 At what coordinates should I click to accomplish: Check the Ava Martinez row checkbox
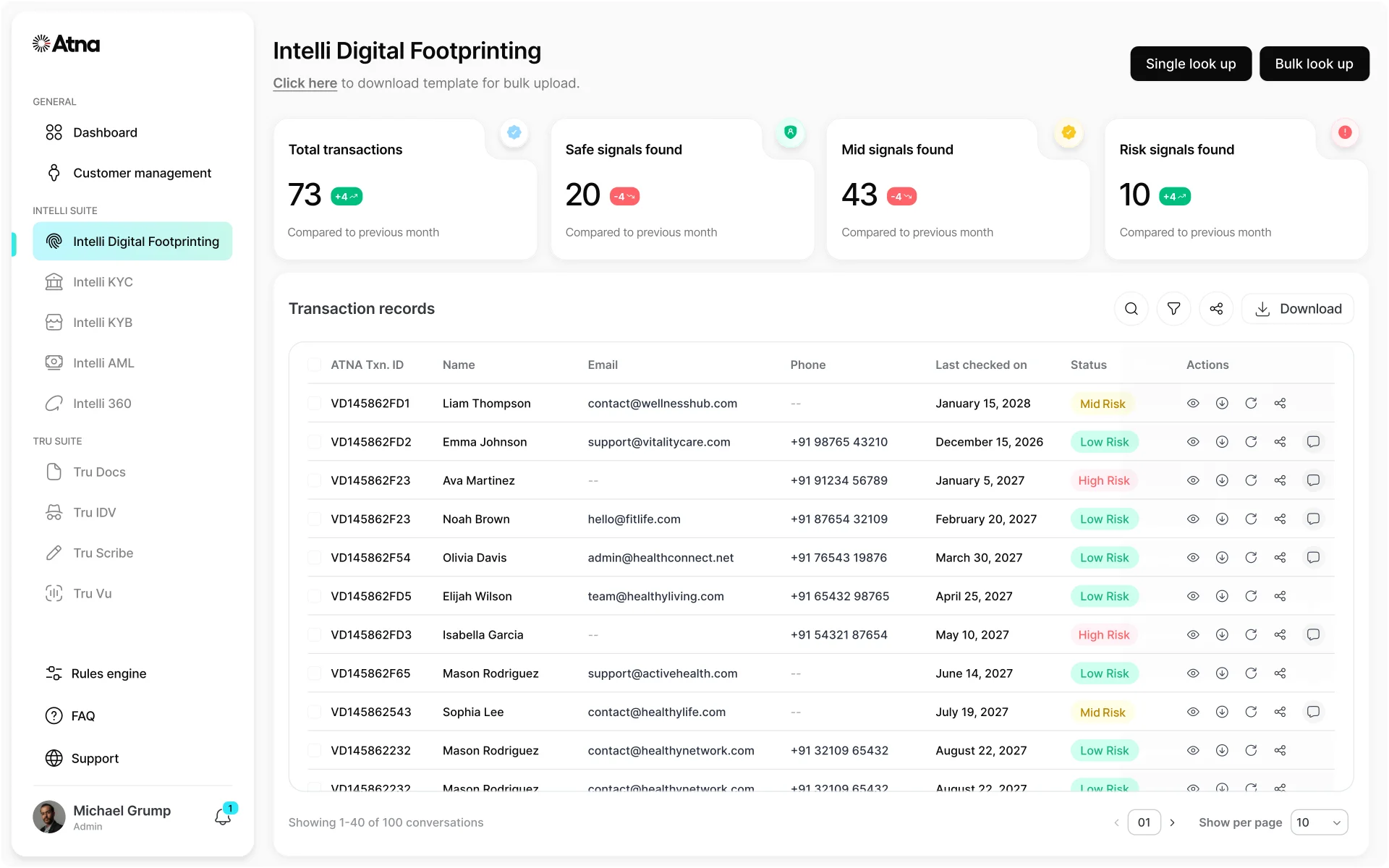314,480
